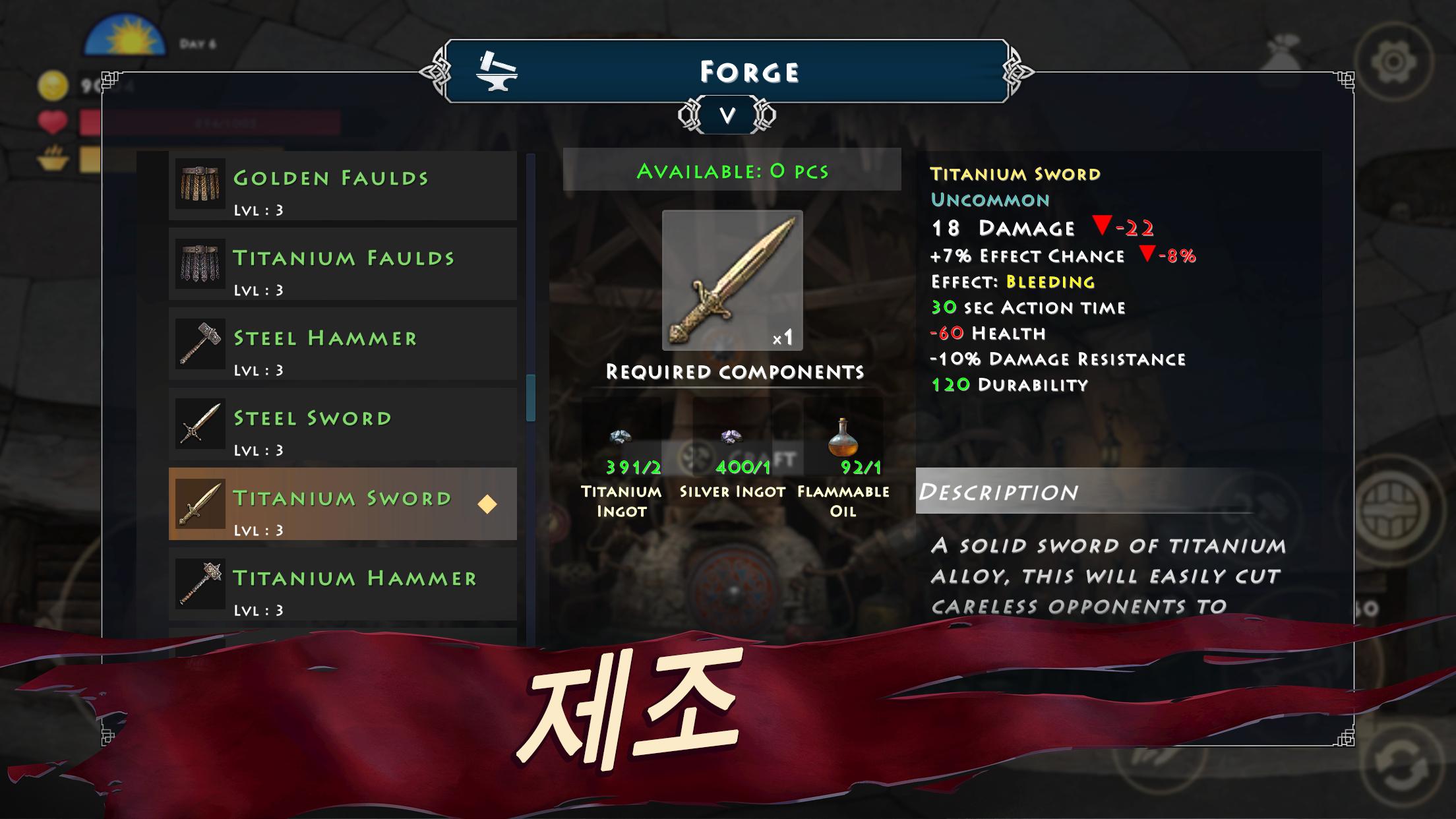Select Titanium Faulds recipe
1456x819 pixels.
point(343,264)
